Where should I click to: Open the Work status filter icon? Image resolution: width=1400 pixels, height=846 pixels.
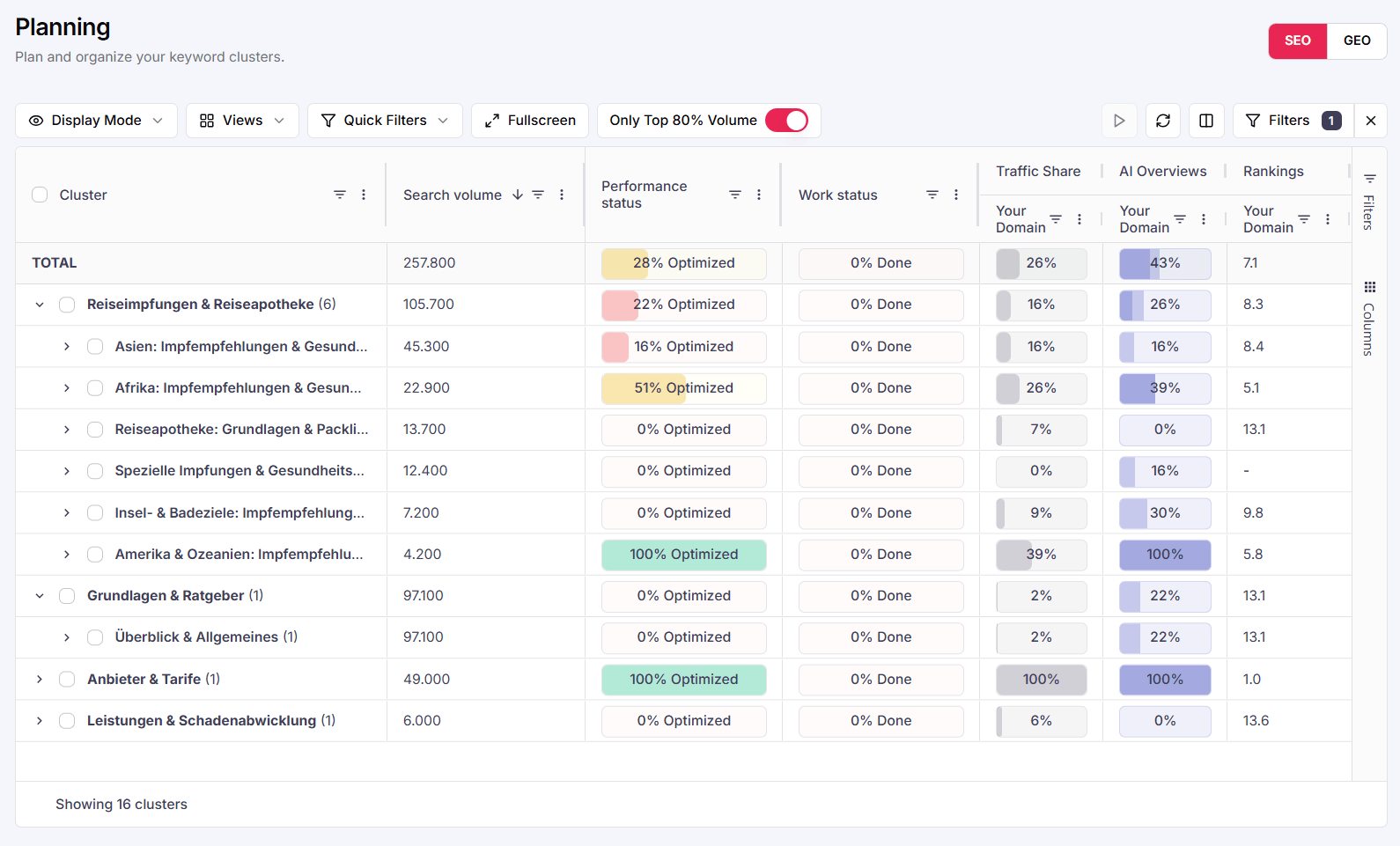932,195
